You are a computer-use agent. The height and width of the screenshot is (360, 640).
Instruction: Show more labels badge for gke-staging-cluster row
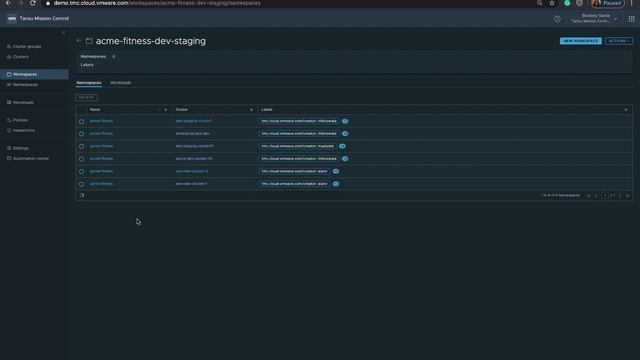pos(345,121)
